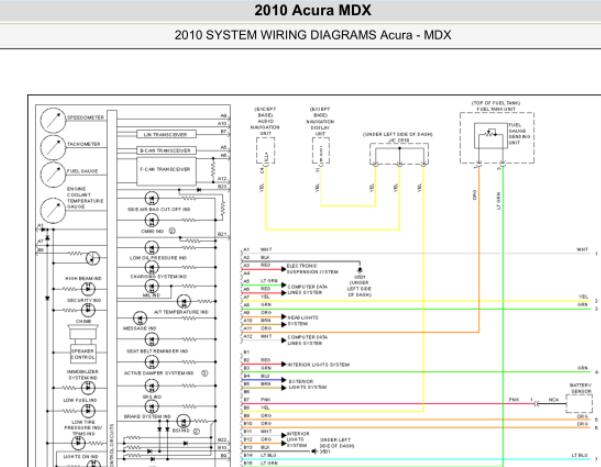Click the CHARGING SYSTEM IND label
This screenshot has width=601, height=467.
click(158, 276)
